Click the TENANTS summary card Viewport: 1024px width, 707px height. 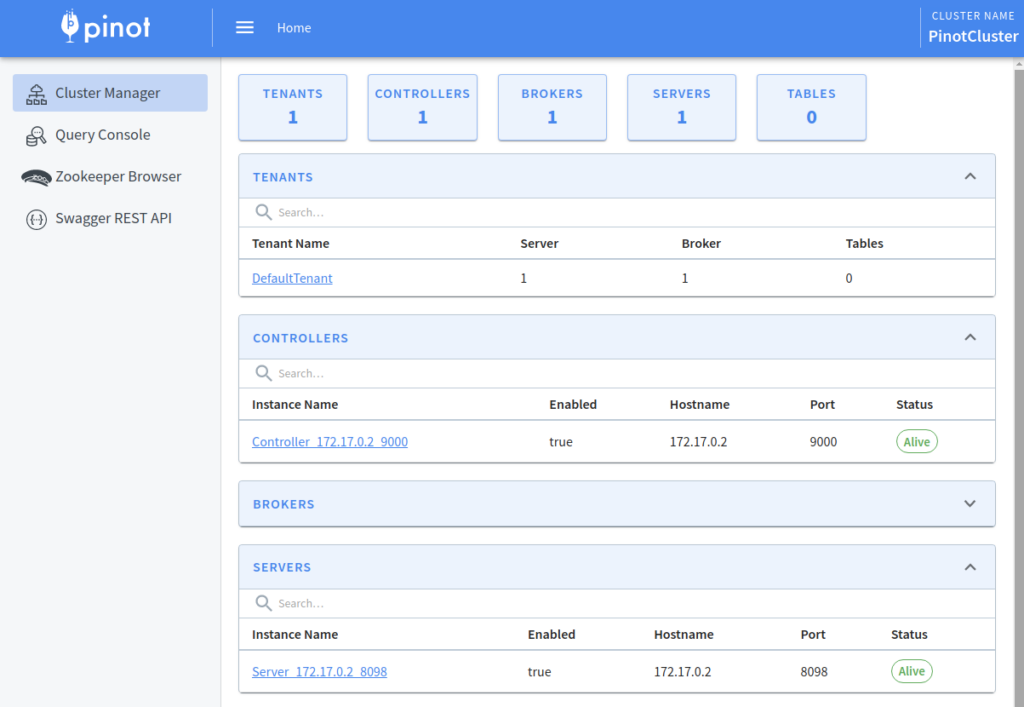click(292, 107)
